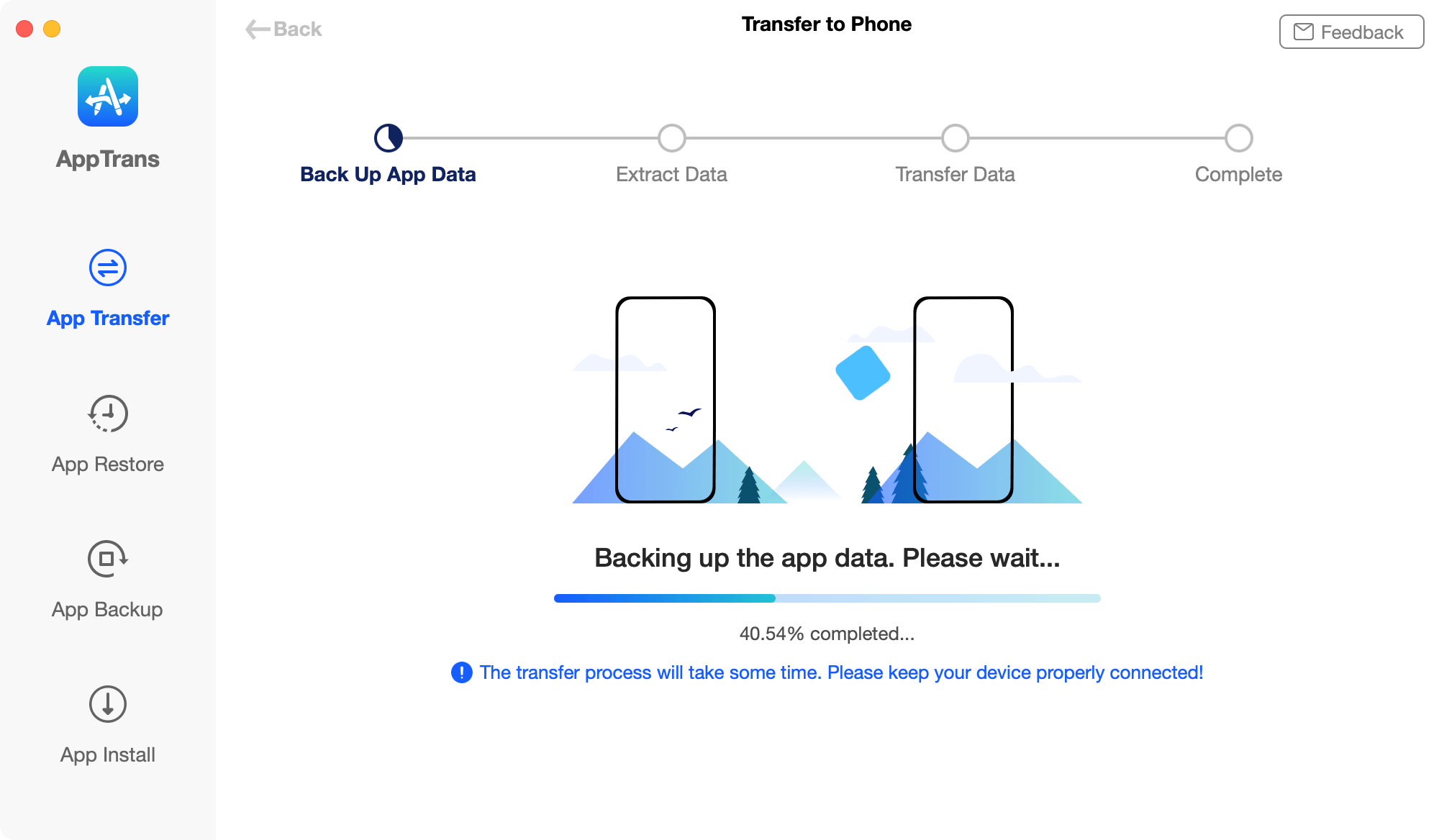
Task: Select the App Restore icon
Action: pyautogui.click(x=108, y=413)
